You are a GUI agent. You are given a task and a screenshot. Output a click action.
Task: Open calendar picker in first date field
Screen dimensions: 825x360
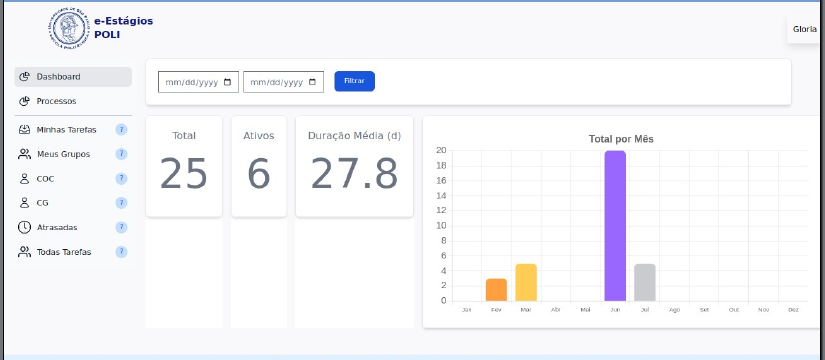point(227,82)
